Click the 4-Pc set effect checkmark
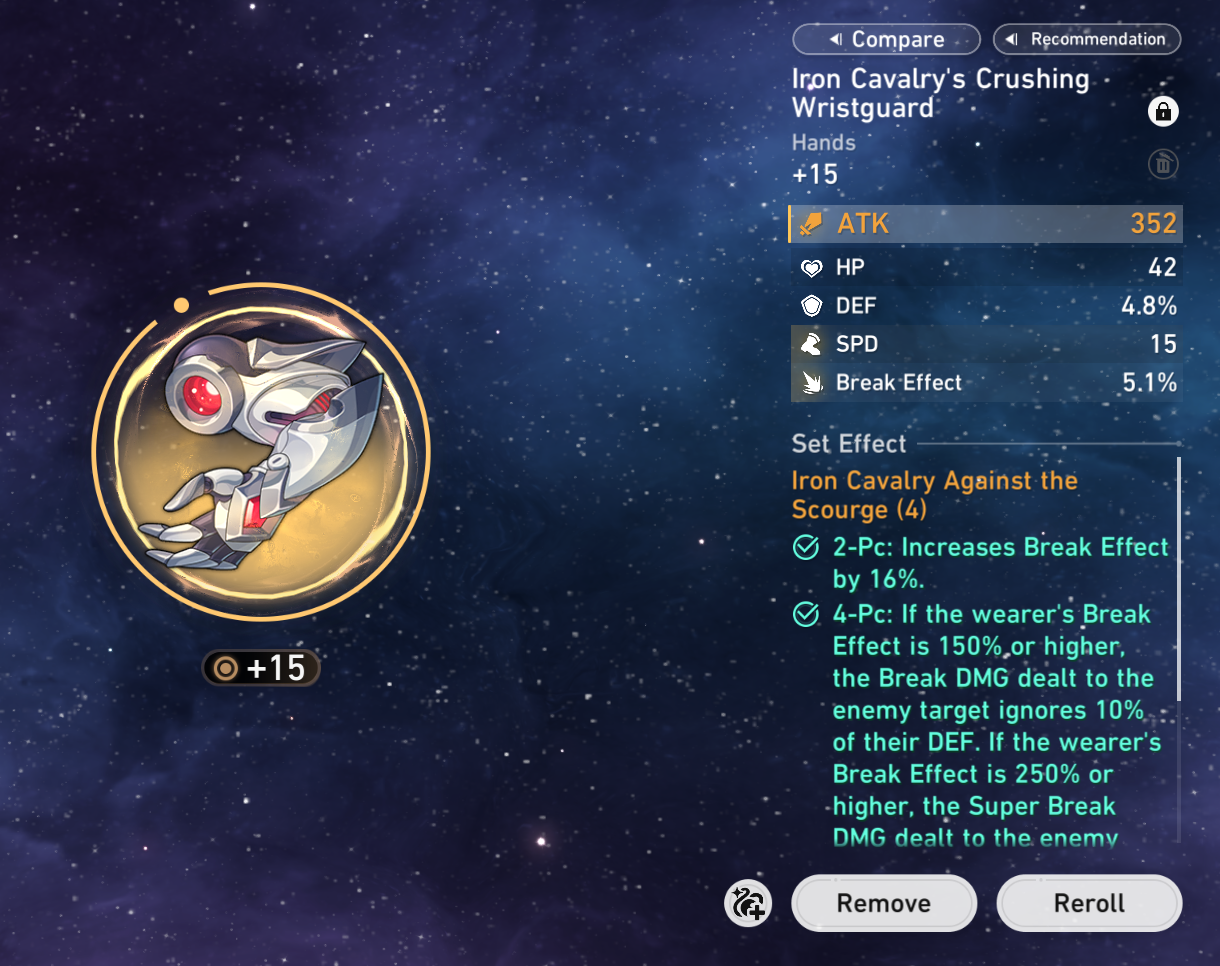 [805, 615]
